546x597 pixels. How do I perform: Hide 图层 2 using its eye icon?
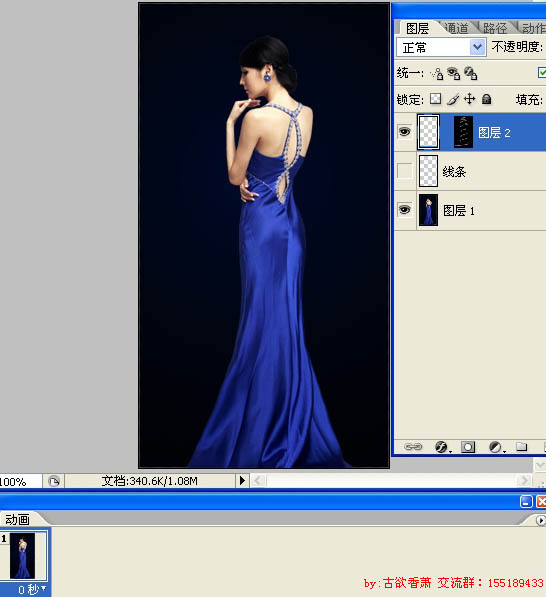[x=405, y=132]
